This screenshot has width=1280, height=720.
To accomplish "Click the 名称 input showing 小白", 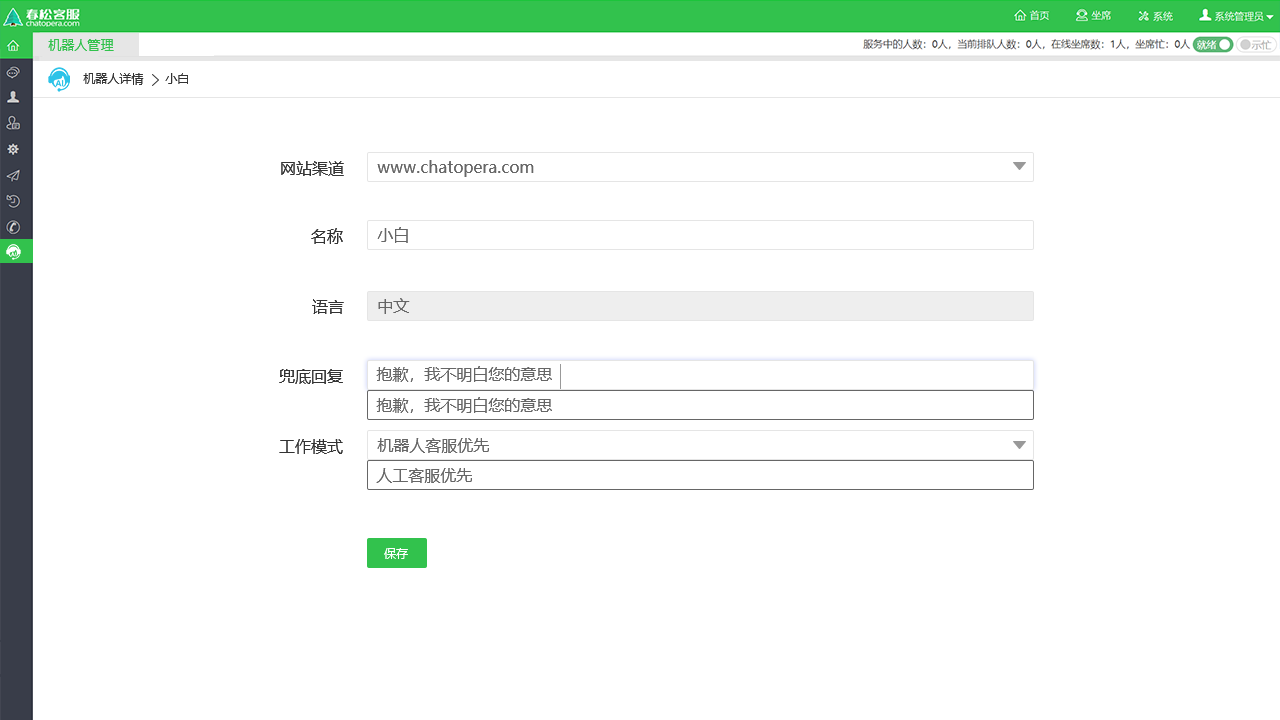I will 700,234.
